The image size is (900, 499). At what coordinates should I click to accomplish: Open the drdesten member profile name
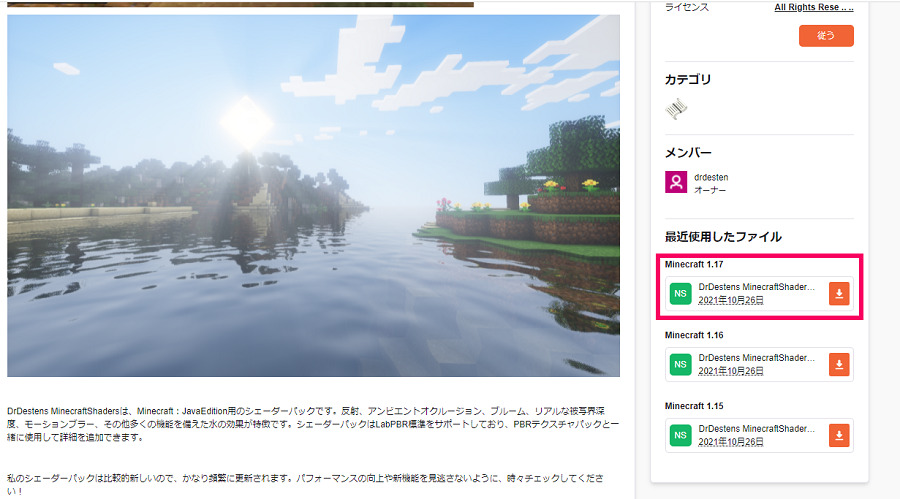tap(711, 177)
